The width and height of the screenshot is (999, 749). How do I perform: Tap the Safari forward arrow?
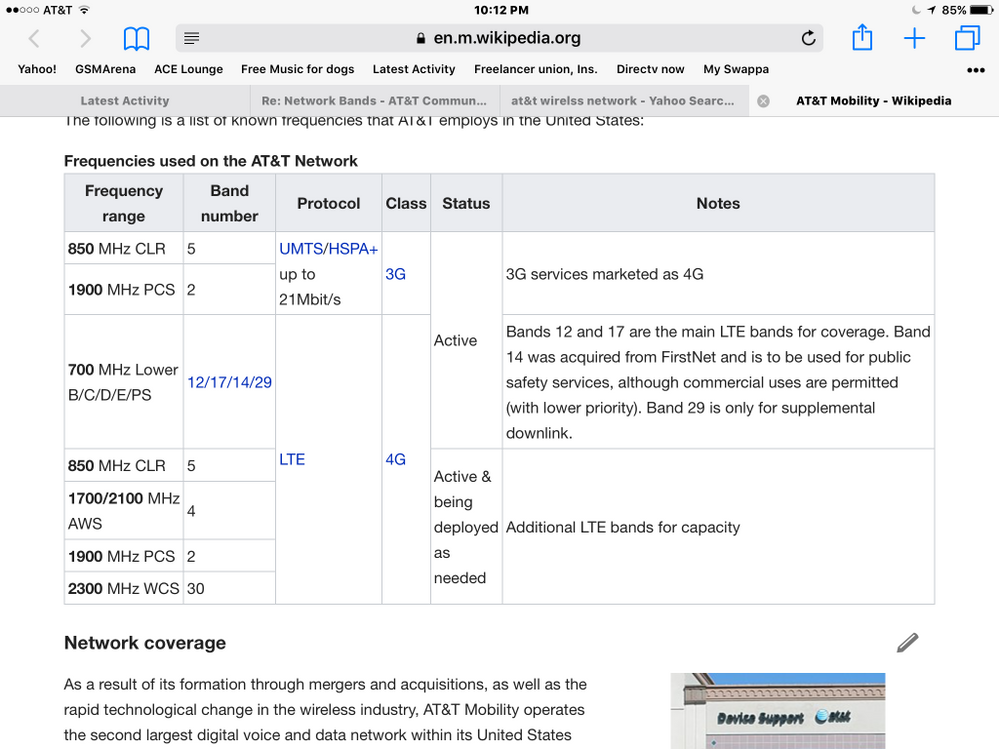(85, 39)
